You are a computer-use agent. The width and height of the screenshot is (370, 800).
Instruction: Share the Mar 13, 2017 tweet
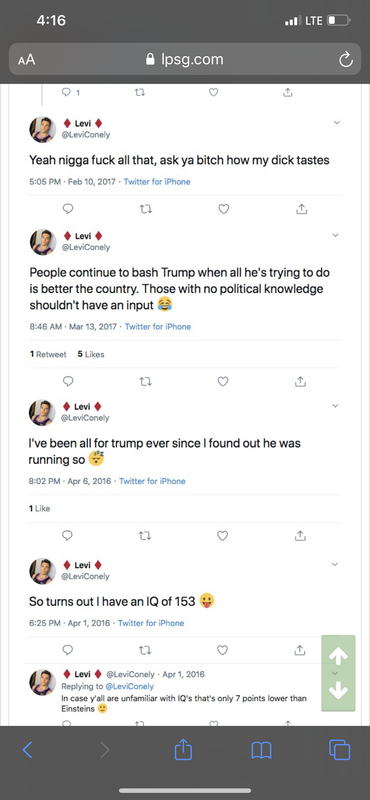click(301, 381)
